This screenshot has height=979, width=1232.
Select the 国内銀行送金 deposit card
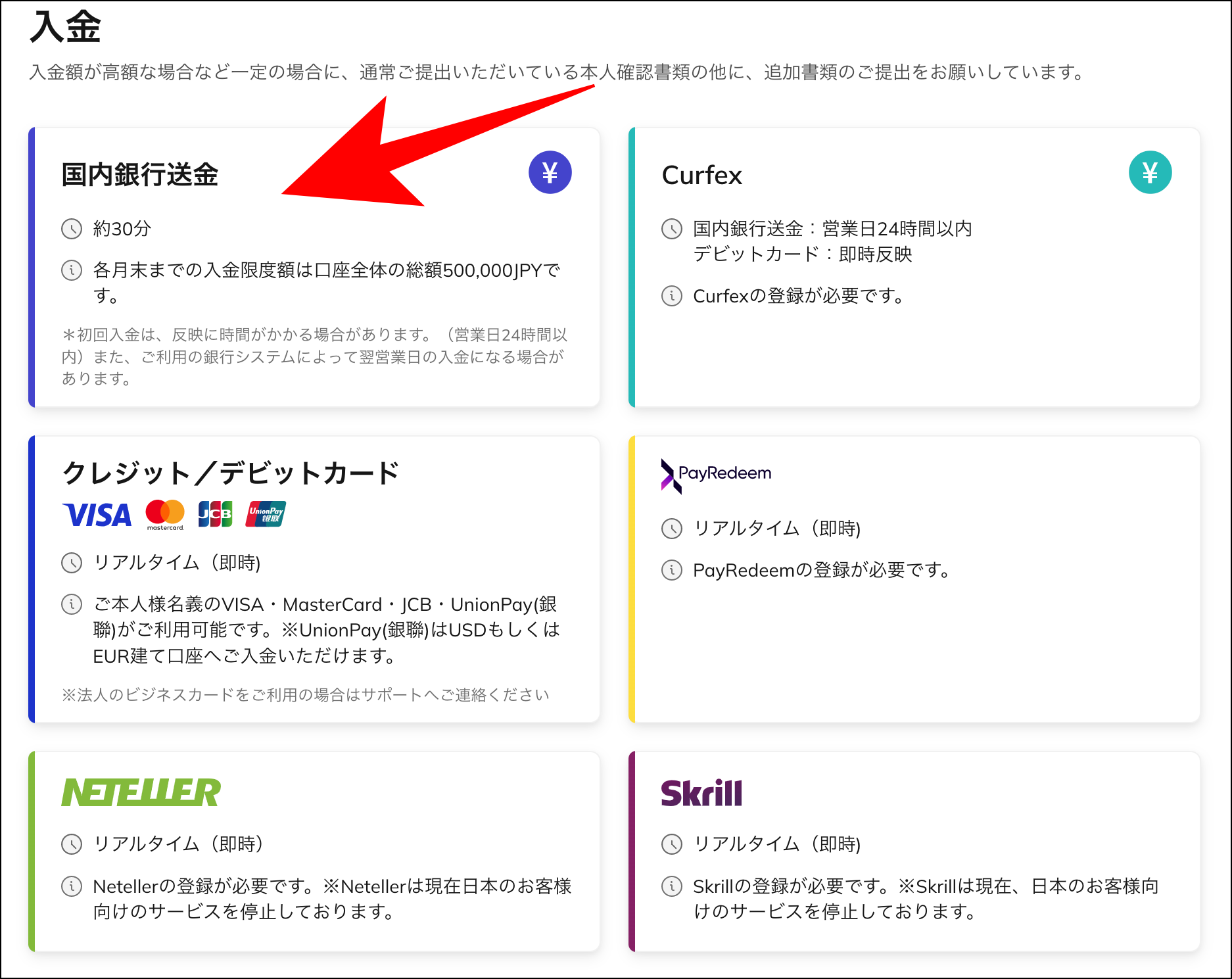point(316,263)
